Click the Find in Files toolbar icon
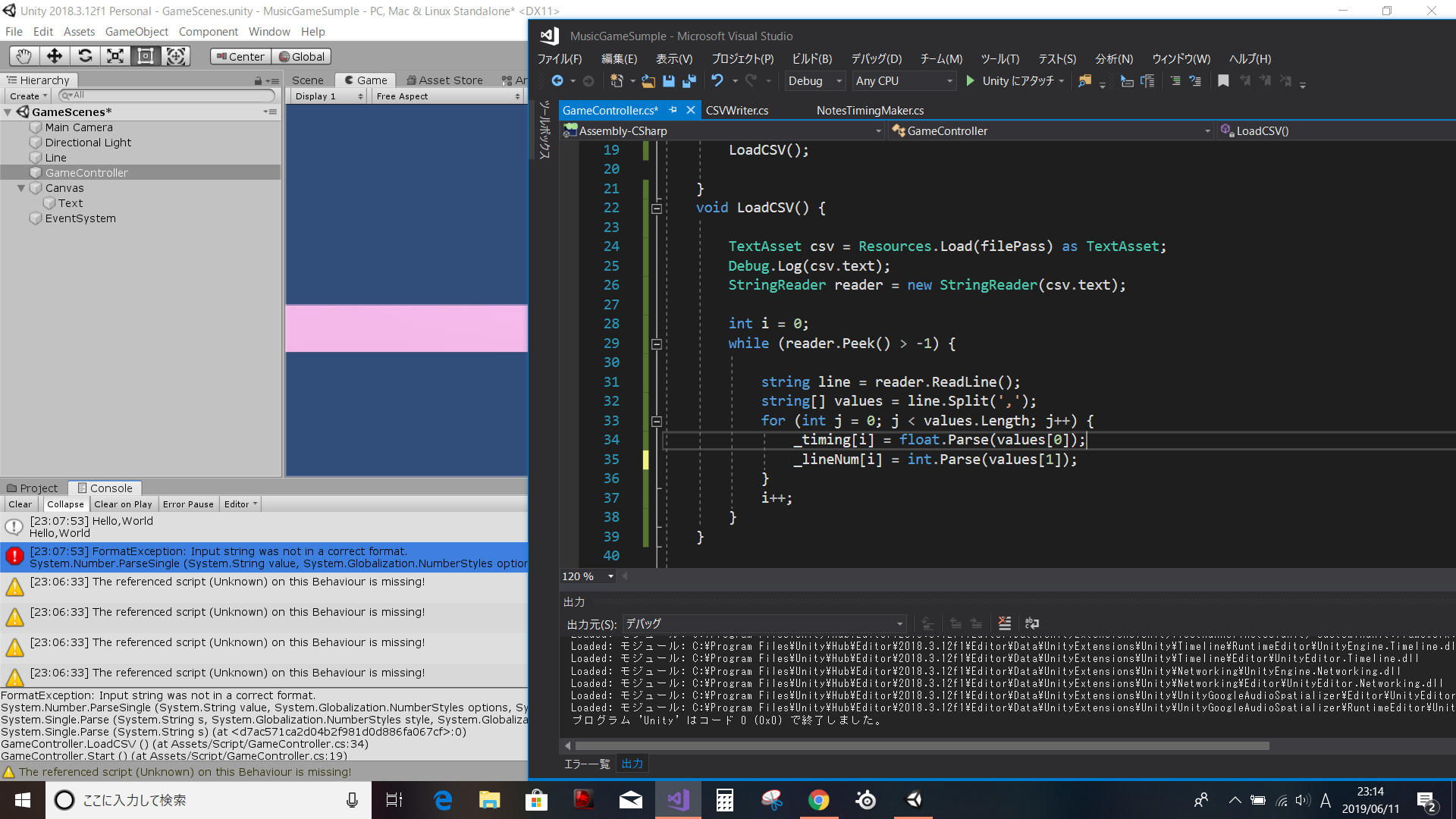This screenshot has height=819, width=1456. tap(1085, 81)
